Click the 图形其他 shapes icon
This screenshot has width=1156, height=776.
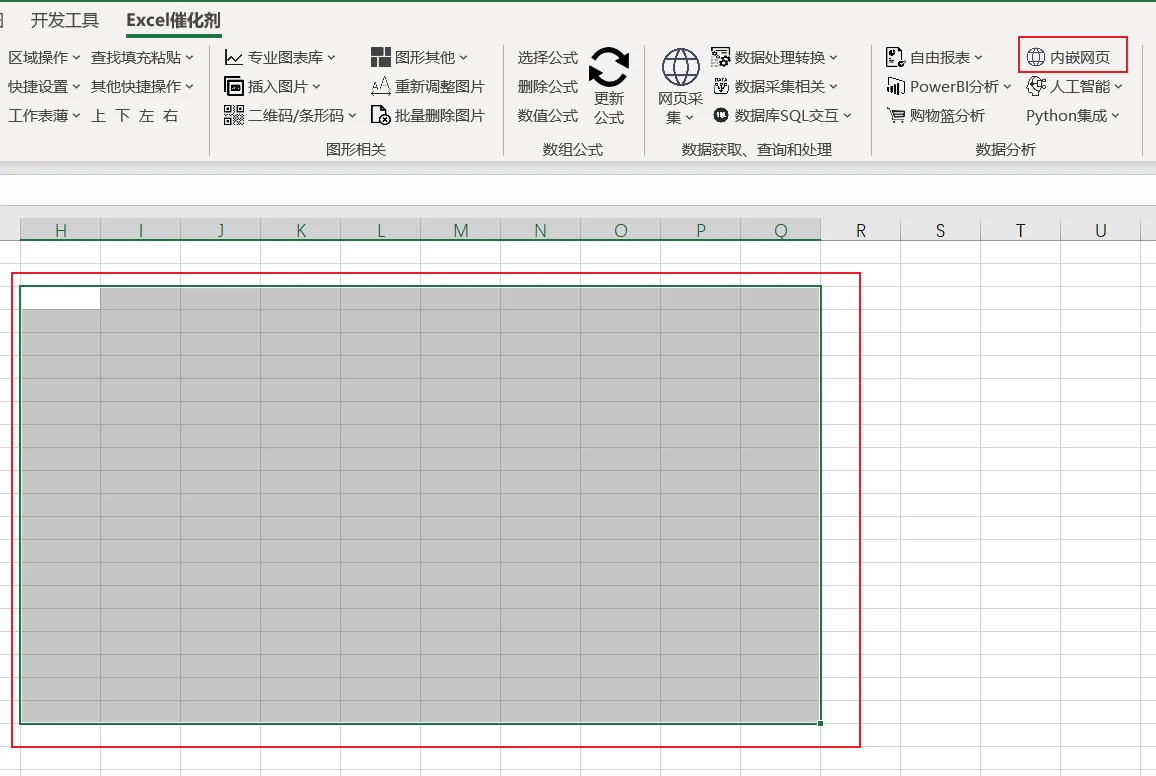point(380,57)
